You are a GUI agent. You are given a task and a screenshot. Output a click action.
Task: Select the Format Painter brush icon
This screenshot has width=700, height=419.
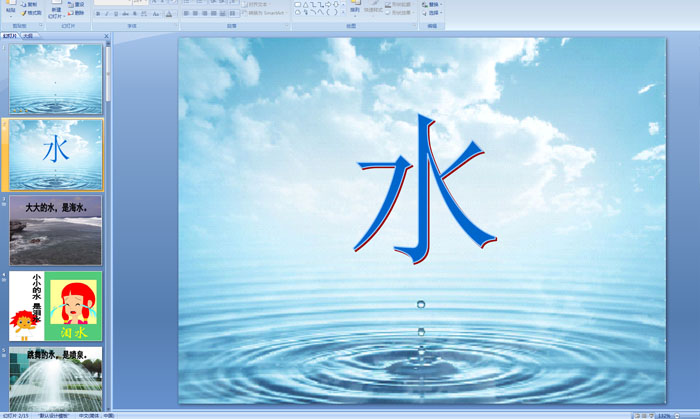point(24,13)
